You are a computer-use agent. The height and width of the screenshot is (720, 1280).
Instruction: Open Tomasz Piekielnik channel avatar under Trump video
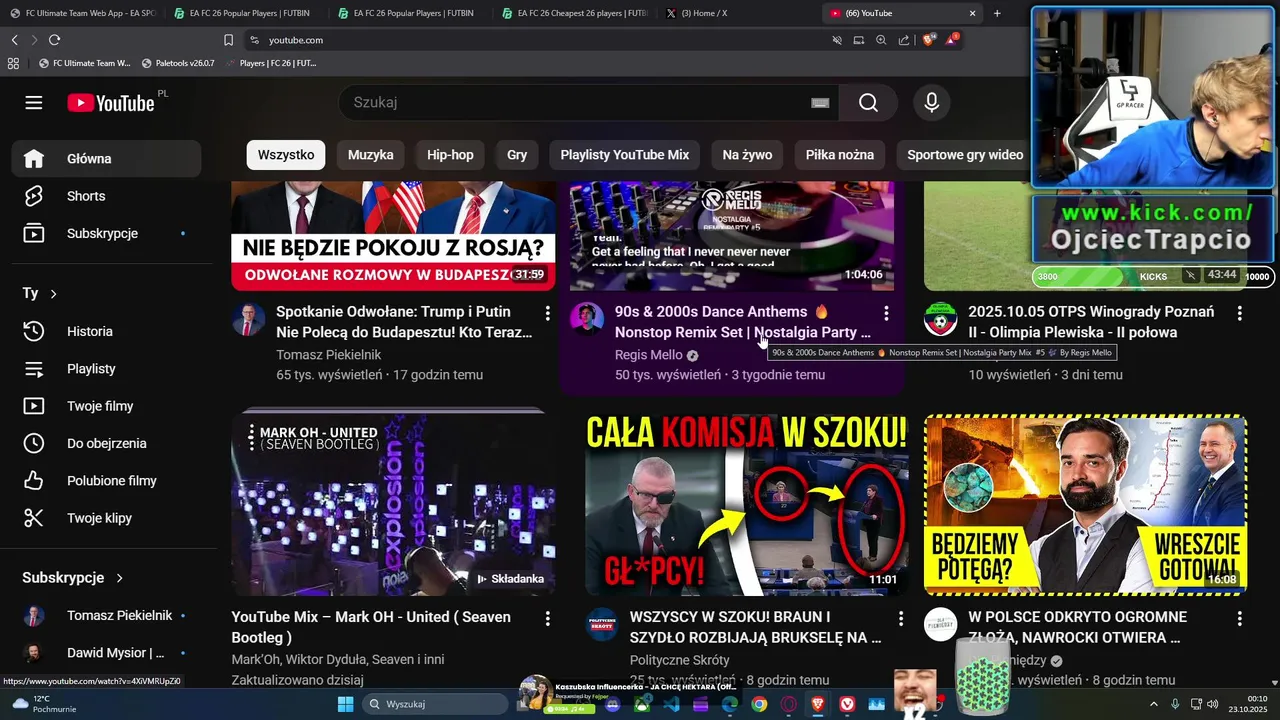pyautogui.click(x=248, y=320)
